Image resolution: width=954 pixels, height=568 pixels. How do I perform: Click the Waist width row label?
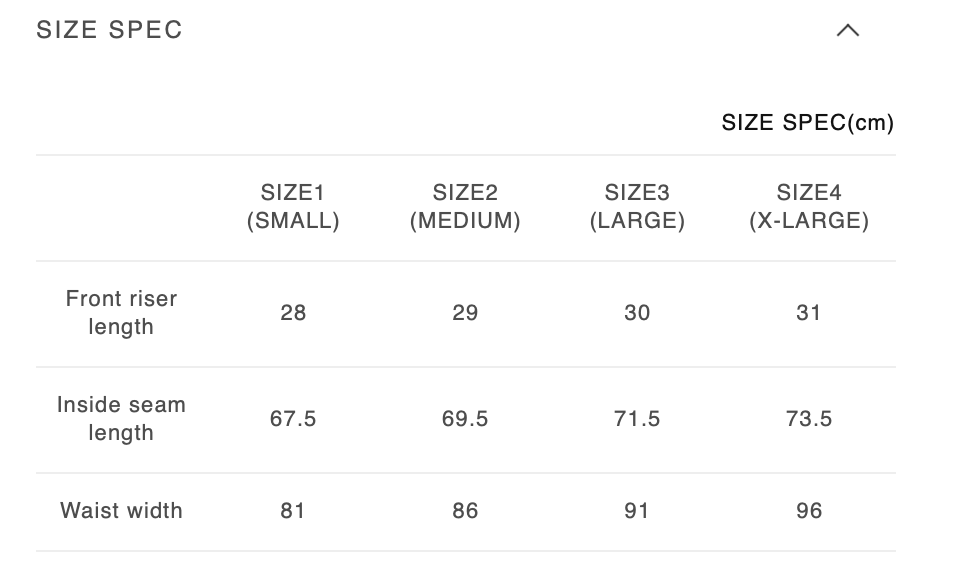click(x=121, y=511)
